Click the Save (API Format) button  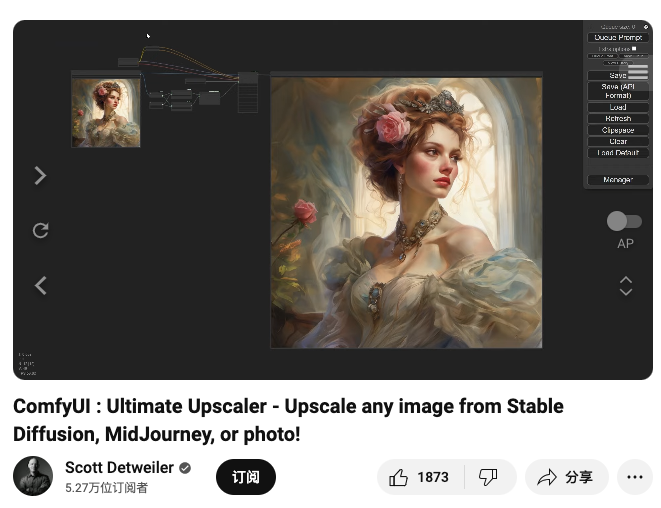coord(618,91)
